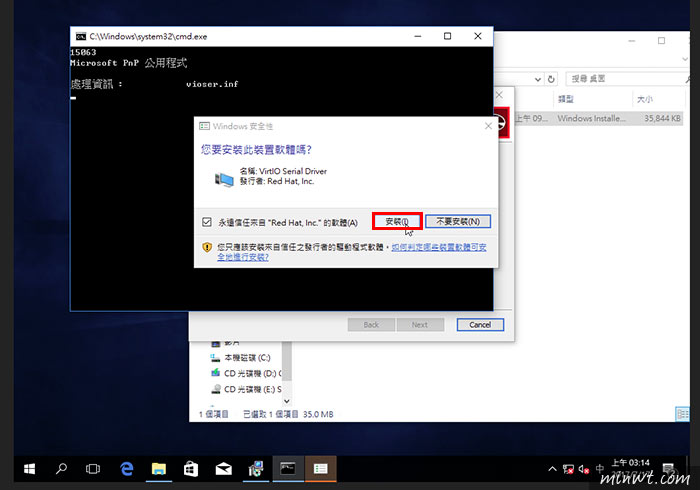Click the Chinese input method indicator
The width and height of the screenshot is (700, 490).
pyautogui.click(x=600, y=468)
